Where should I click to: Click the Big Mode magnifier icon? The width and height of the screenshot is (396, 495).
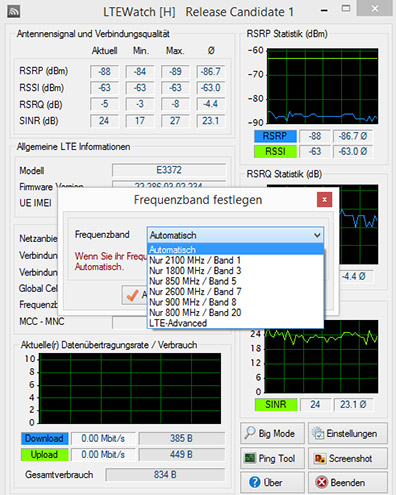[x=250, y=433]
